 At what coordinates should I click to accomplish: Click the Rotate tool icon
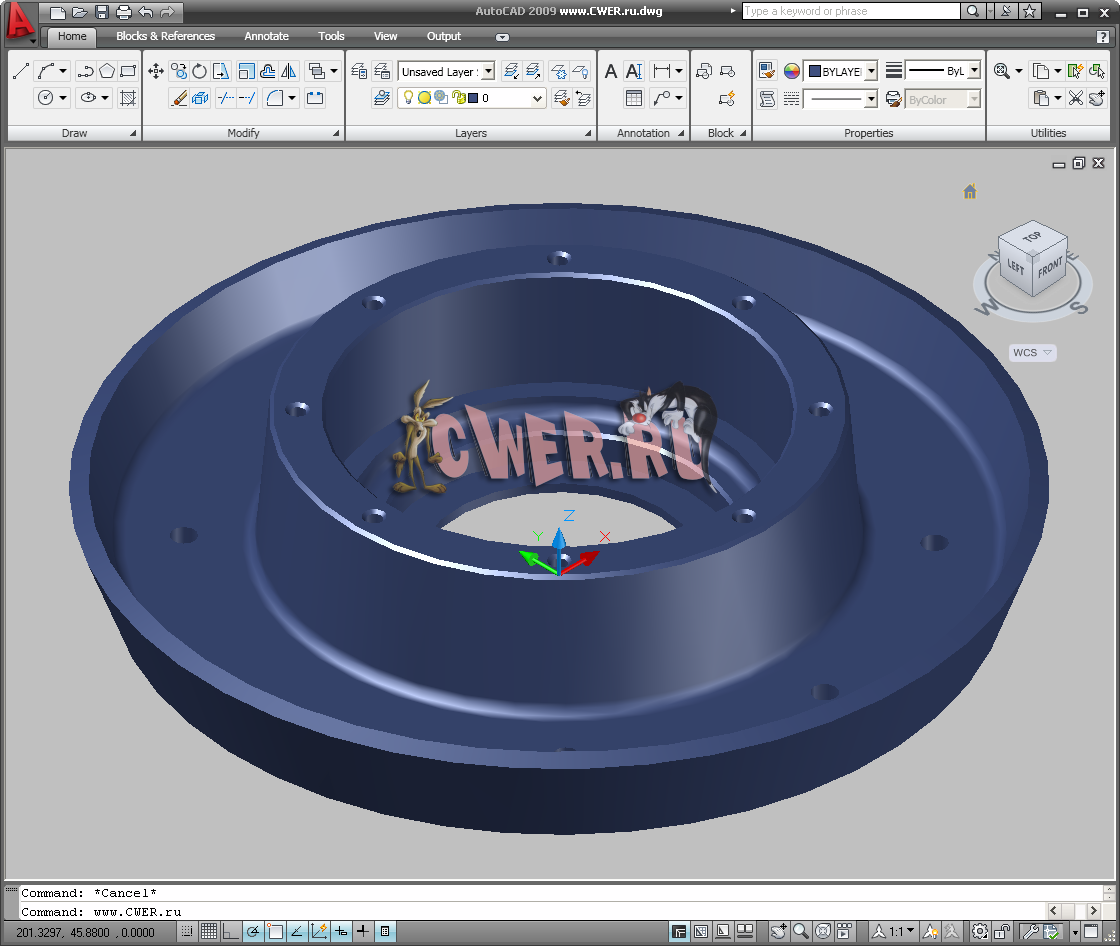point(200,71)
